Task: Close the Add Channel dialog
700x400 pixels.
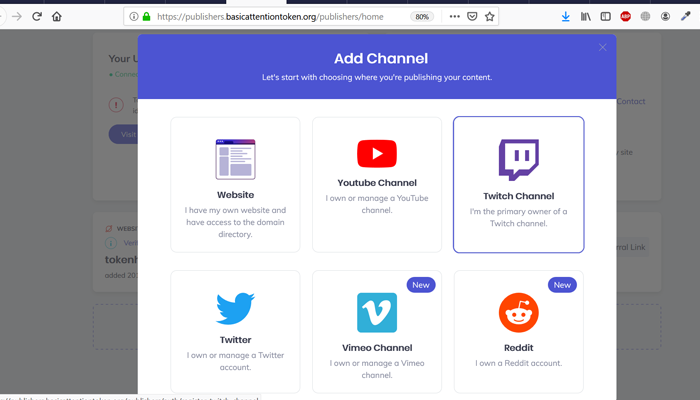Action: (603, 47)
